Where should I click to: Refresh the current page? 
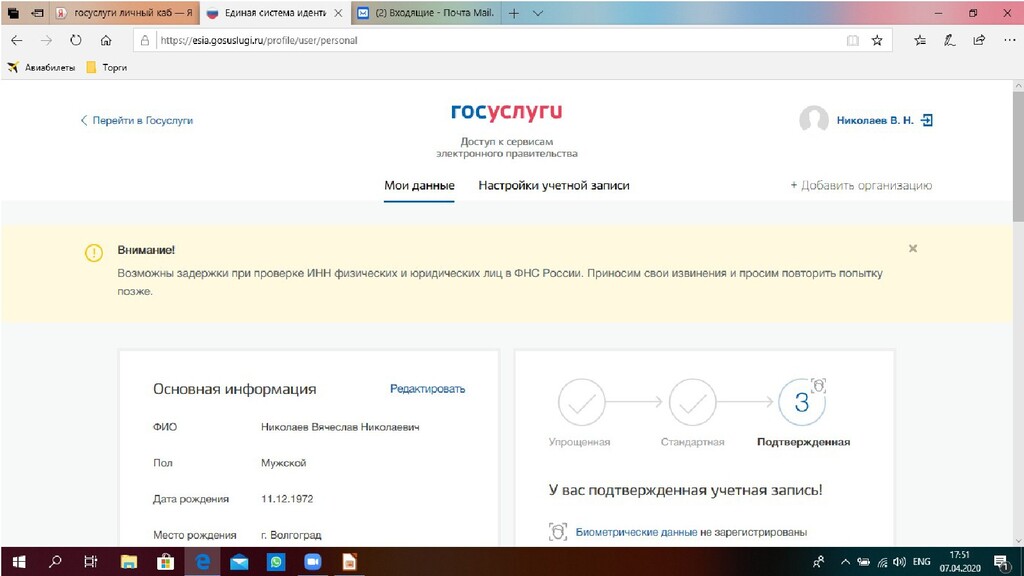point(76,40)
